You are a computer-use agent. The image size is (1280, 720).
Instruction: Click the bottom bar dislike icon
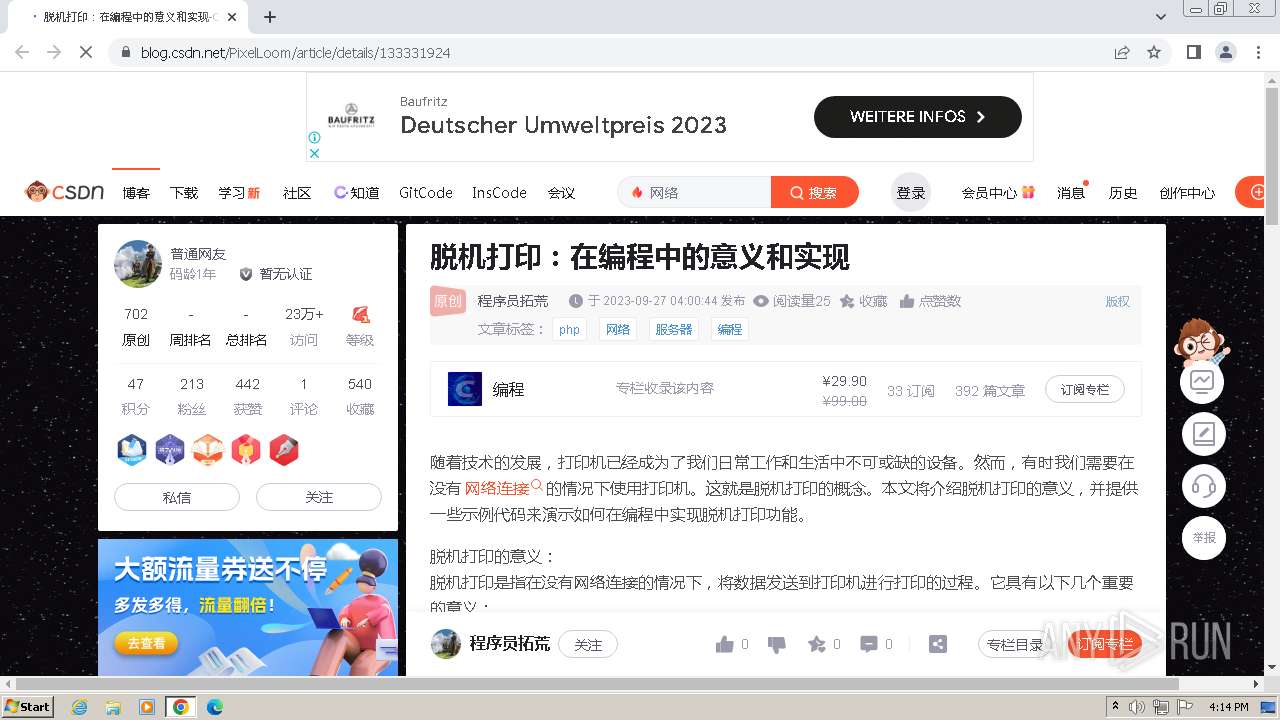pyautogui.click(x=776, y=644)
